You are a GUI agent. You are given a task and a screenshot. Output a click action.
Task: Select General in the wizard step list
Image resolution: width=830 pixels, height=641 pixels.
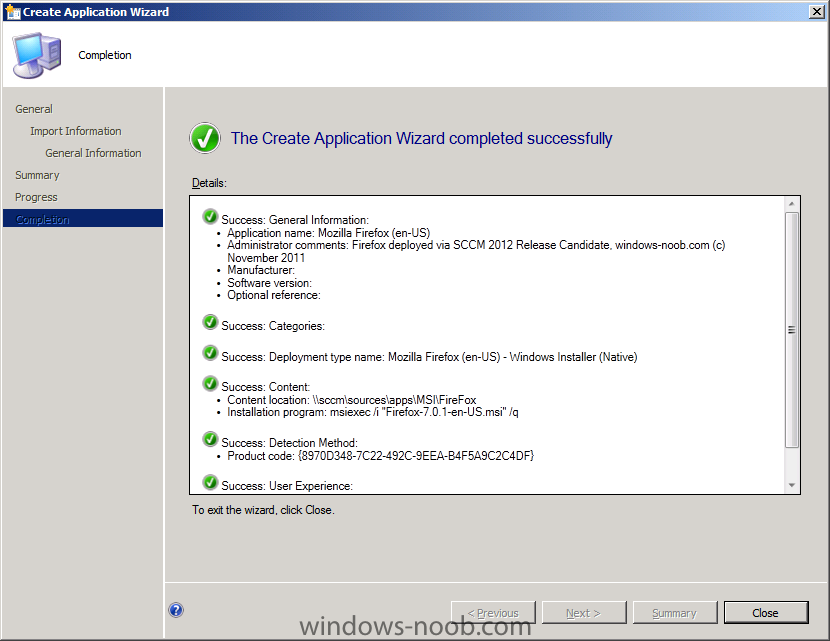click(x=34, y=109)
